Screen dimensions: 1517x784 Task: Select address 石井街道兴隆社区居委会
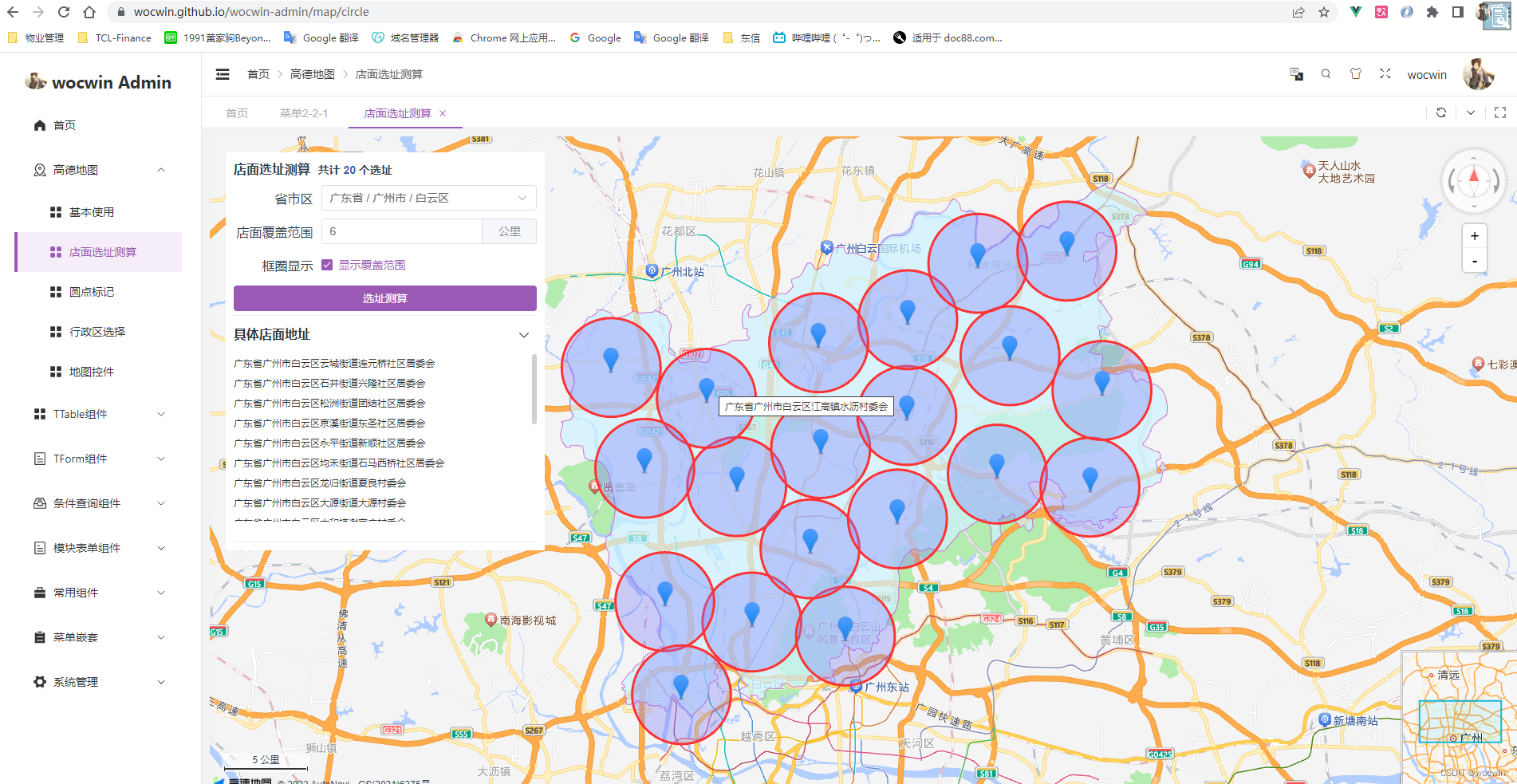click(329, 384)
